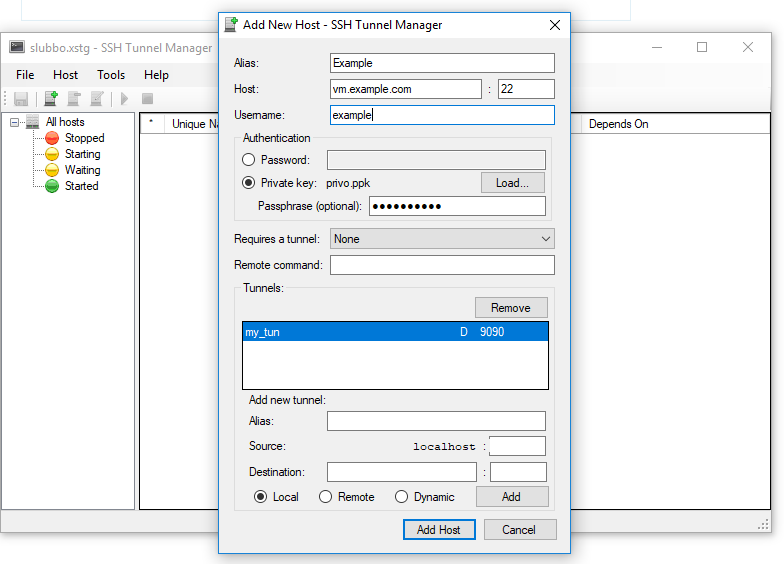Click the Save toolbar icon in main window
The image size is (784, 564).
click(x=20, y=98)
